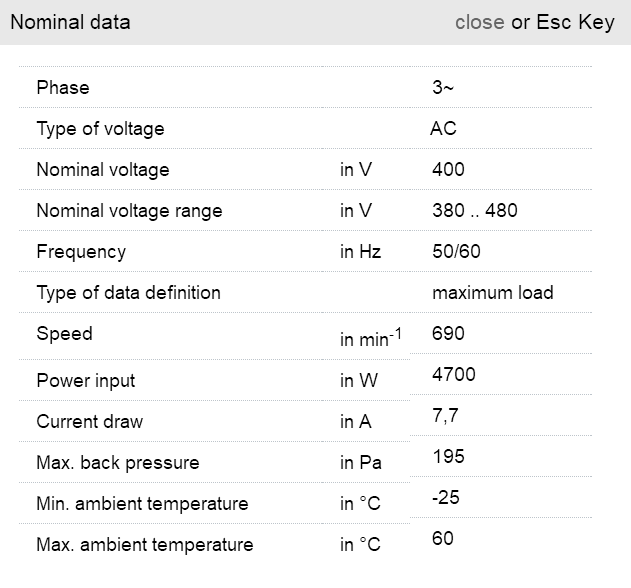This screenshot has height=588, width=631.
Task: Select the Phase row label
Action: [63, 88]
